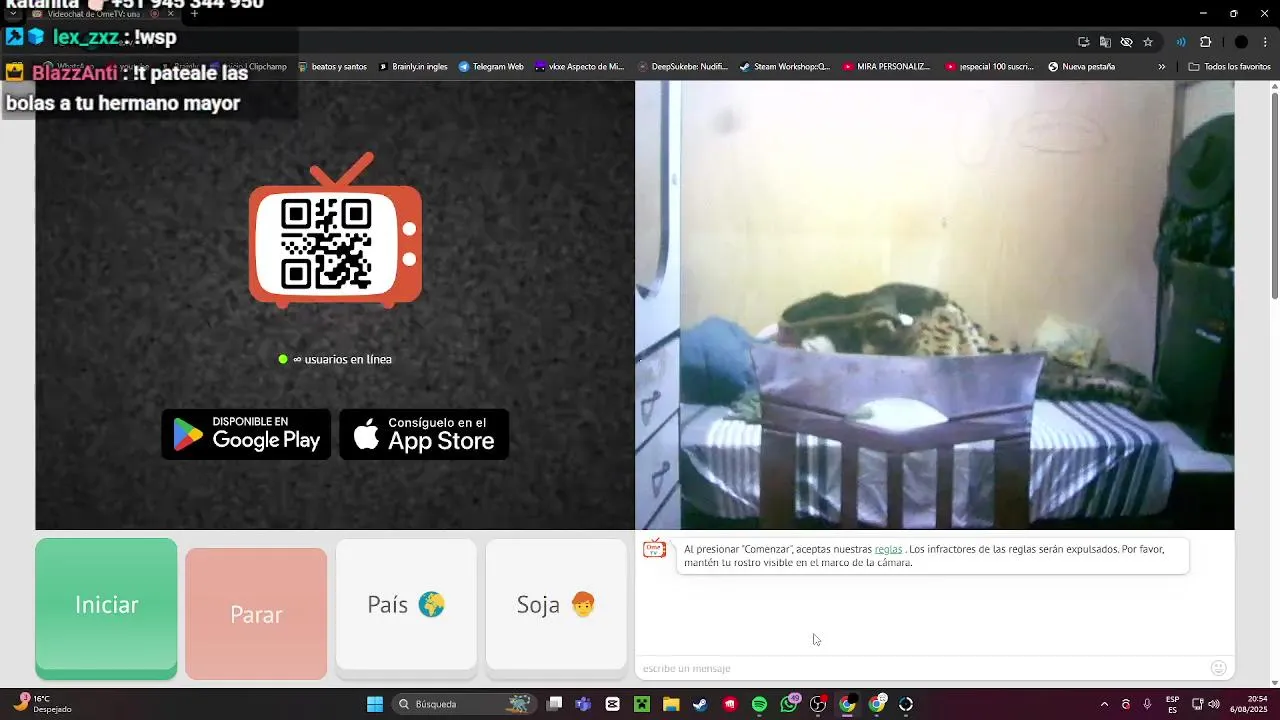
Task: Click the App Store download badge
Action: click(424, 434)
